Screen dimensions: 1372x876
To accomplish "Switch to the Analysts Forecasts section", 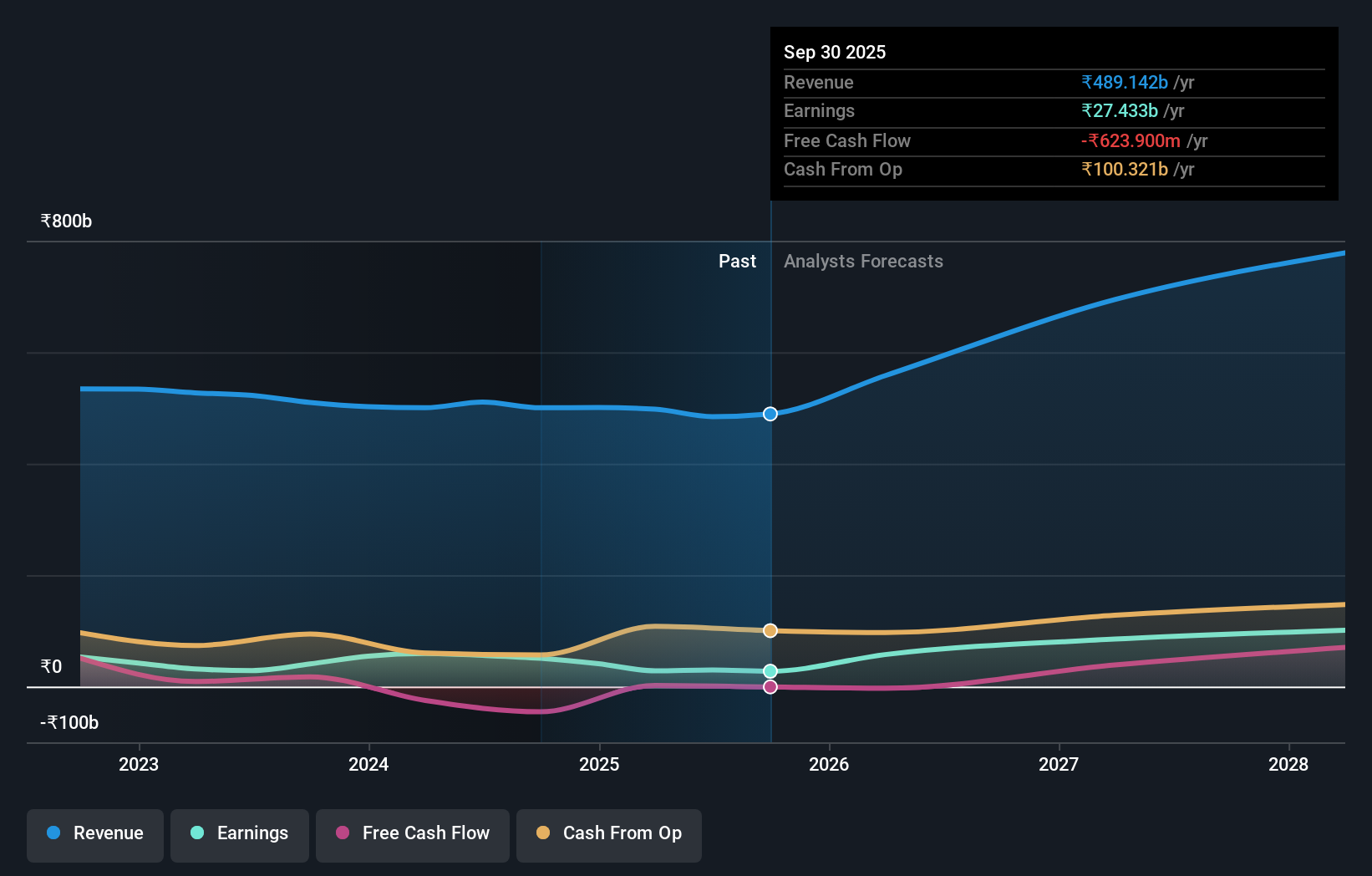I will tap(864, 261).
